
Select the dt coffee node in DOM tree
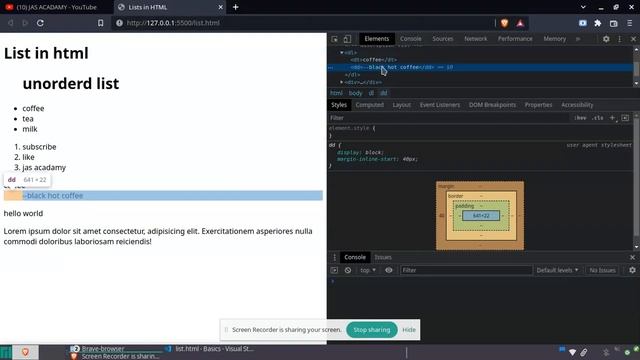tap(373, 60)
